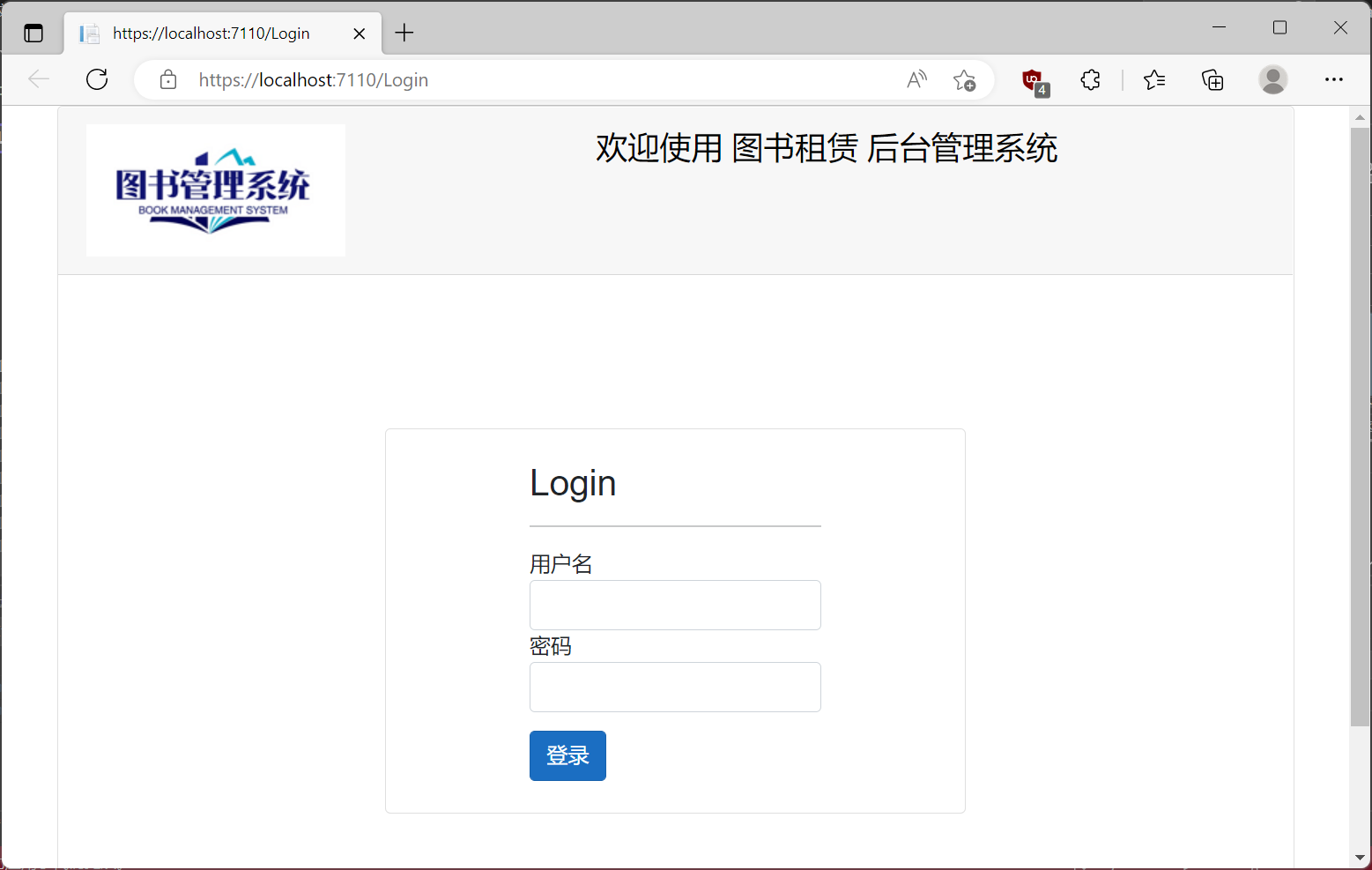Click the Favorites star in the address bar
This screenshot has height=870, width=1372.
[964, 79]
